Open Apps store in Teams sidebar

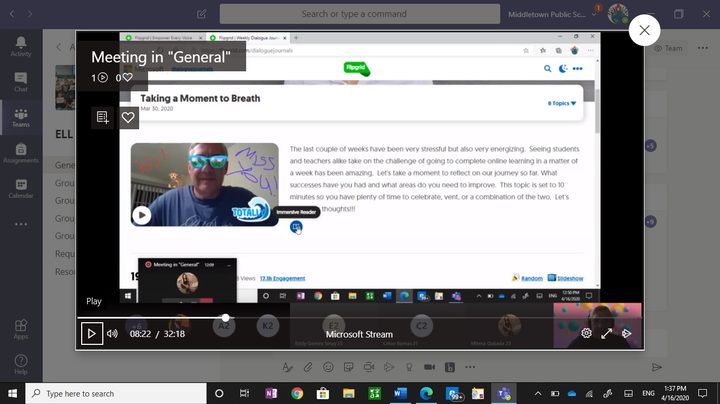(x=21, y=329)
